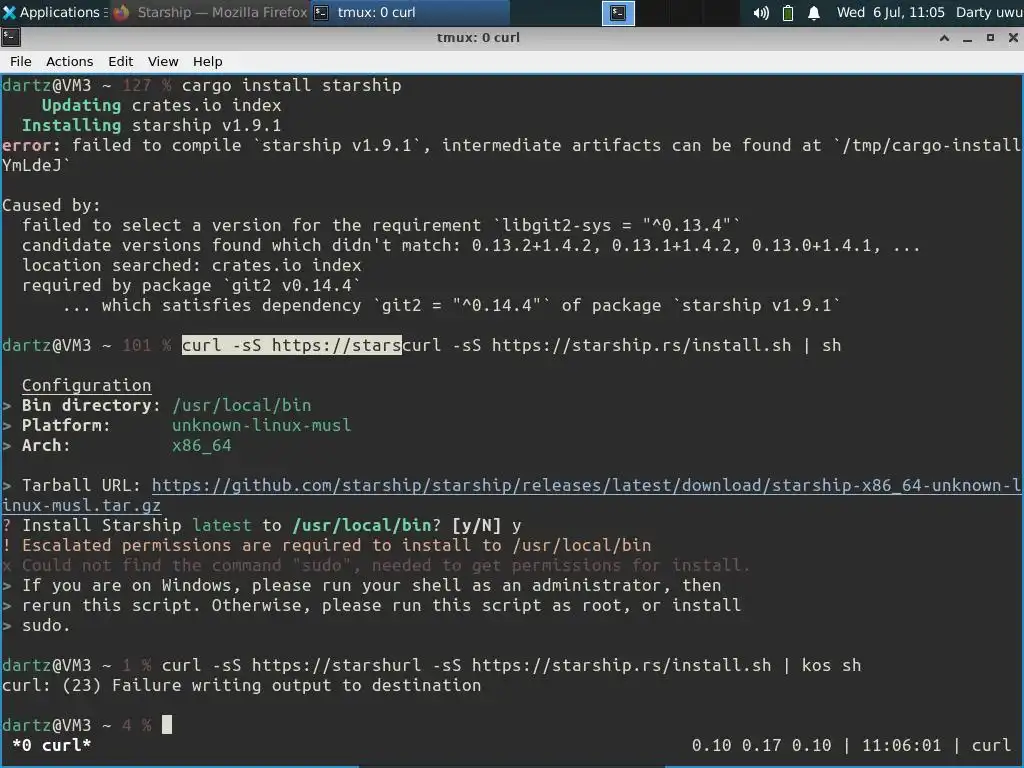Click terminal icon beside tmux taskbar label

(x=321, y=12)
